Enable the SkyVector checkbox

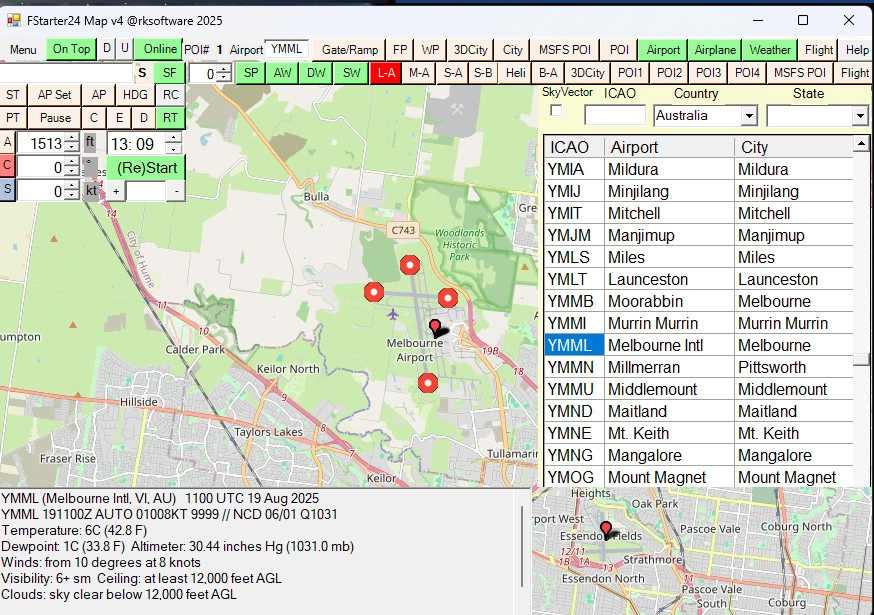click(x=556, y=112)
